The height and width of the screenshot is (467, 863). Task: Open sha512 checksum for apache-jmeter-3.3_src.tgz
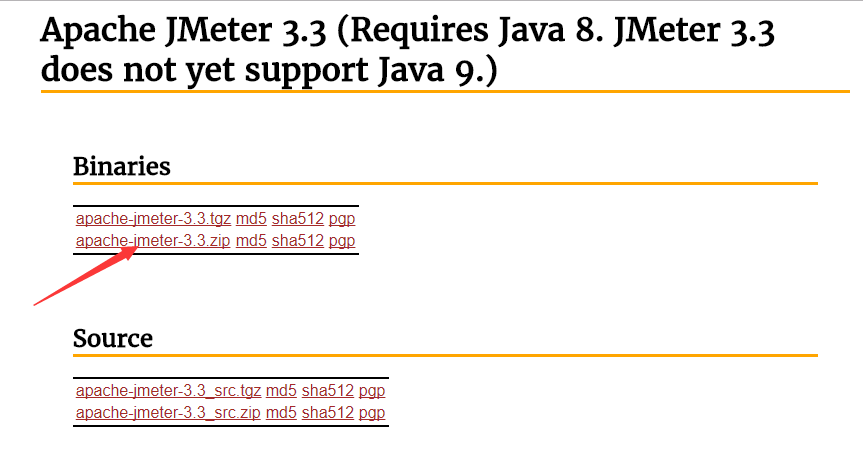click(328, 391)
